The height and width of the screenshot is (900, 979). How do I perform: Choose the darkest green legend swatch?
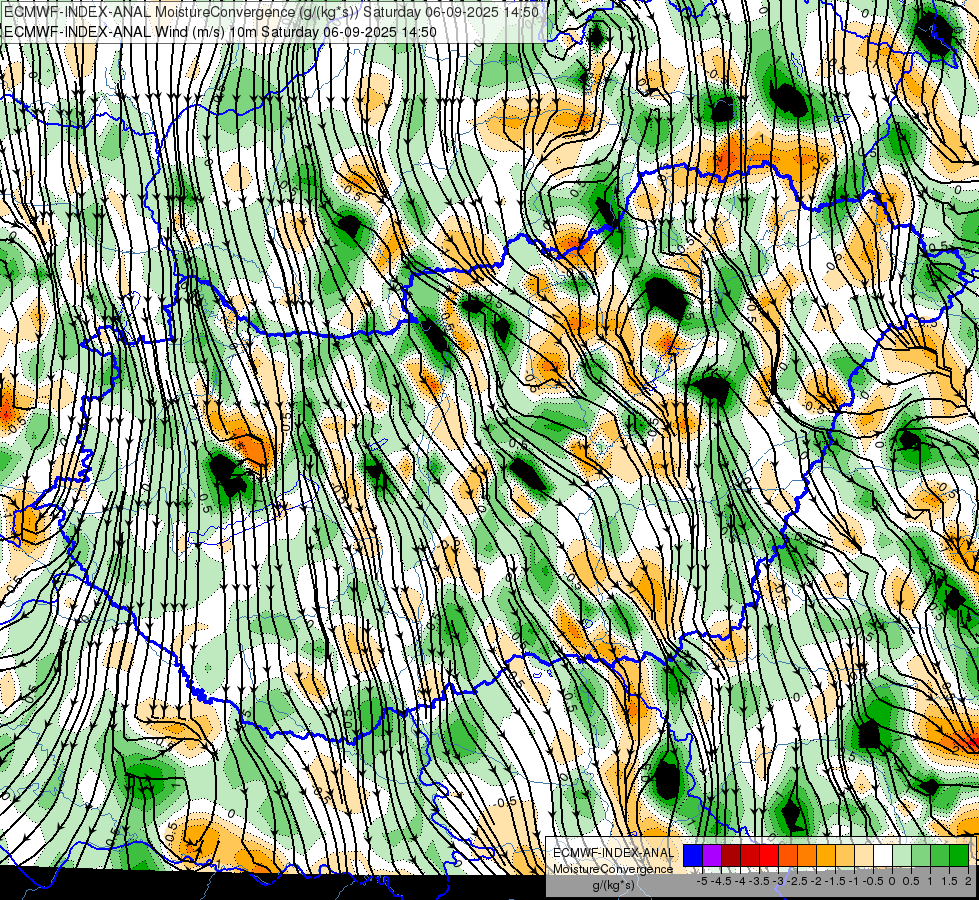click(958, 855)
